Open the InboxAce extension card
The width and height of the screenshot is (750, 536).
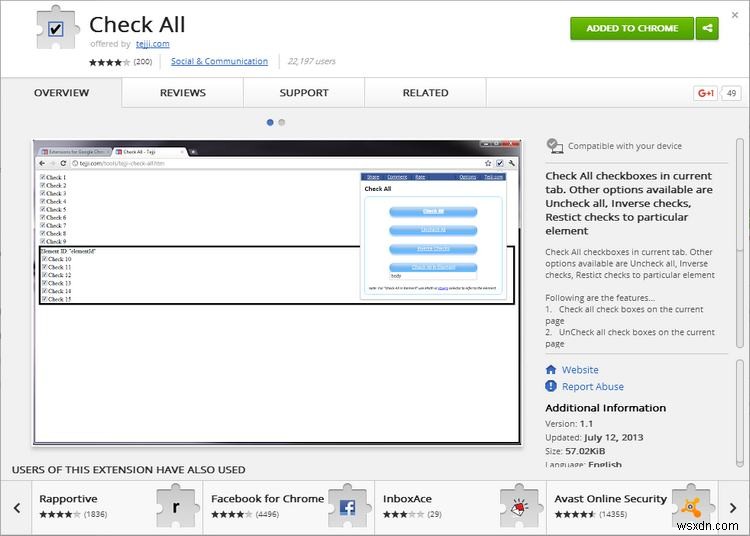(x=461, y=508)
